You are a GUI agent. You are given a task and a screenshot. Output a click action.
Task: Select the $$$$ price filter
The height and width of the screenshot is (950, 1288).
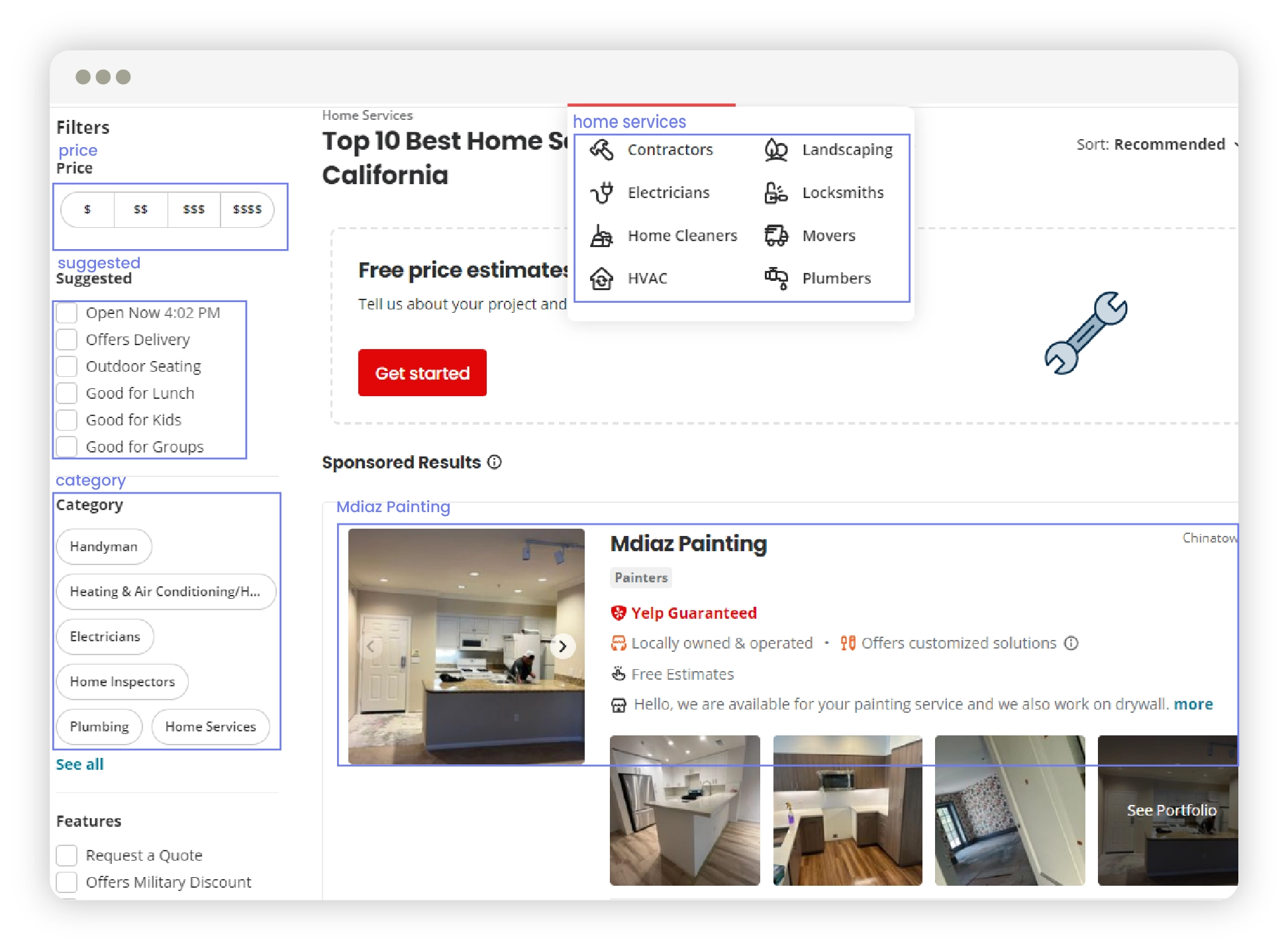(x=247, y=209)
